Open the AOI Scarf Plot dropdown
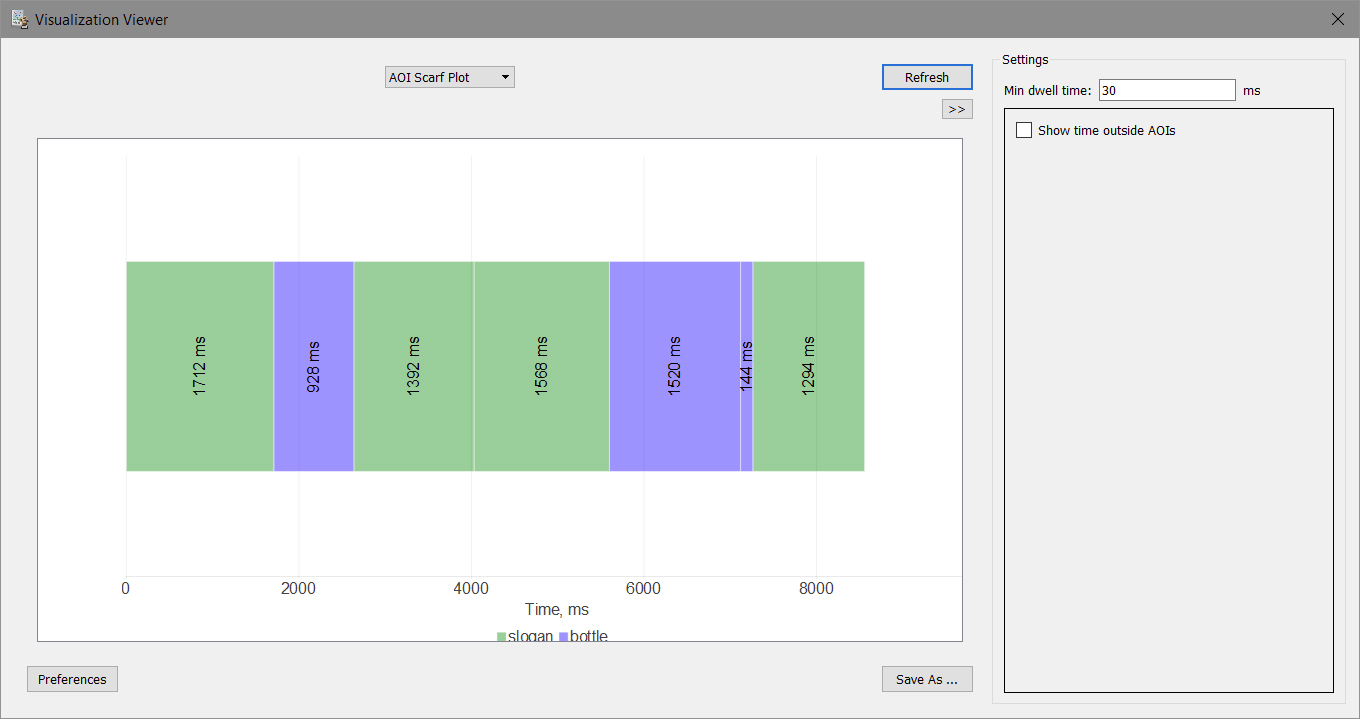 (449, 77)
